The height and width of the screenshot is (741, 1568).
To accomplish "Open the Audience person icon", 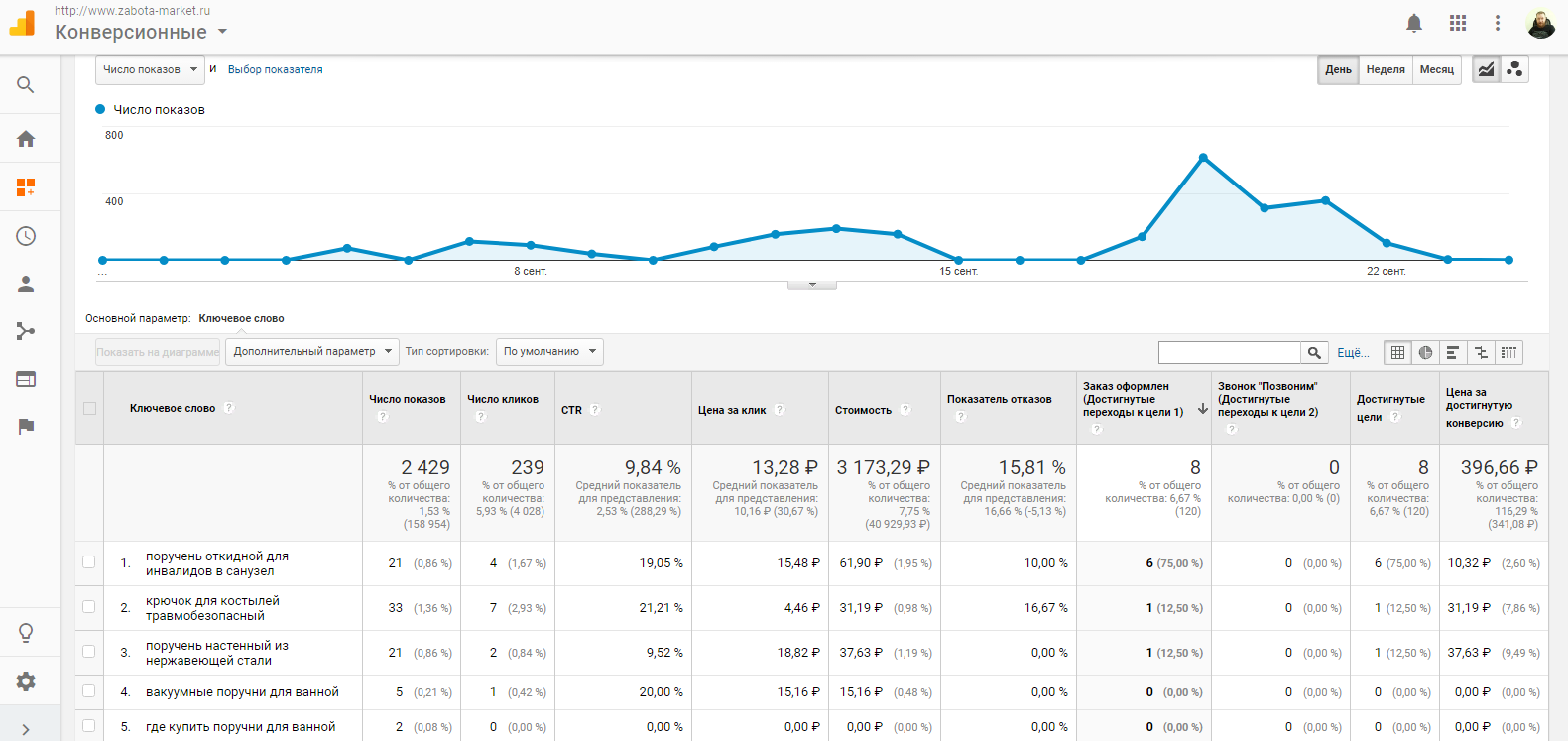I will point(26,284).
